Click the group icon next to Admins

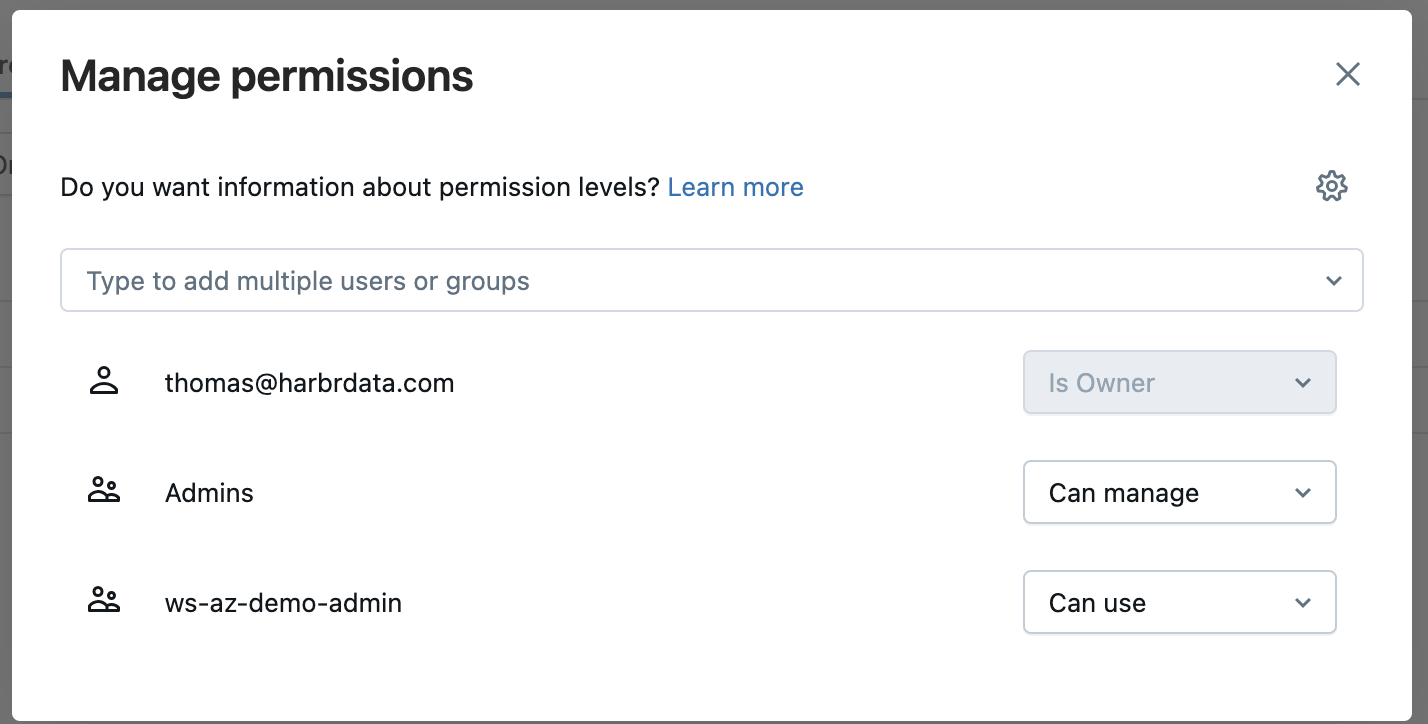pos(104,491)
